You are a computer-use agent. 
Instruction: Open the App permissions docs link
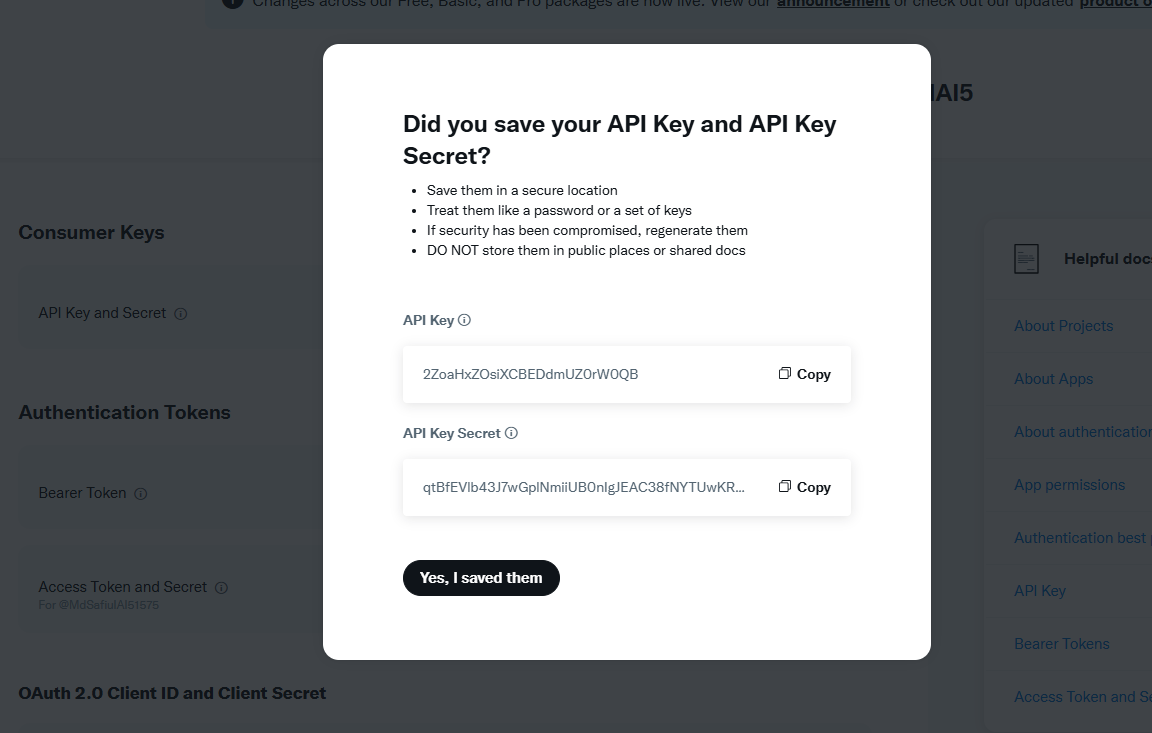pos(1069,485)
